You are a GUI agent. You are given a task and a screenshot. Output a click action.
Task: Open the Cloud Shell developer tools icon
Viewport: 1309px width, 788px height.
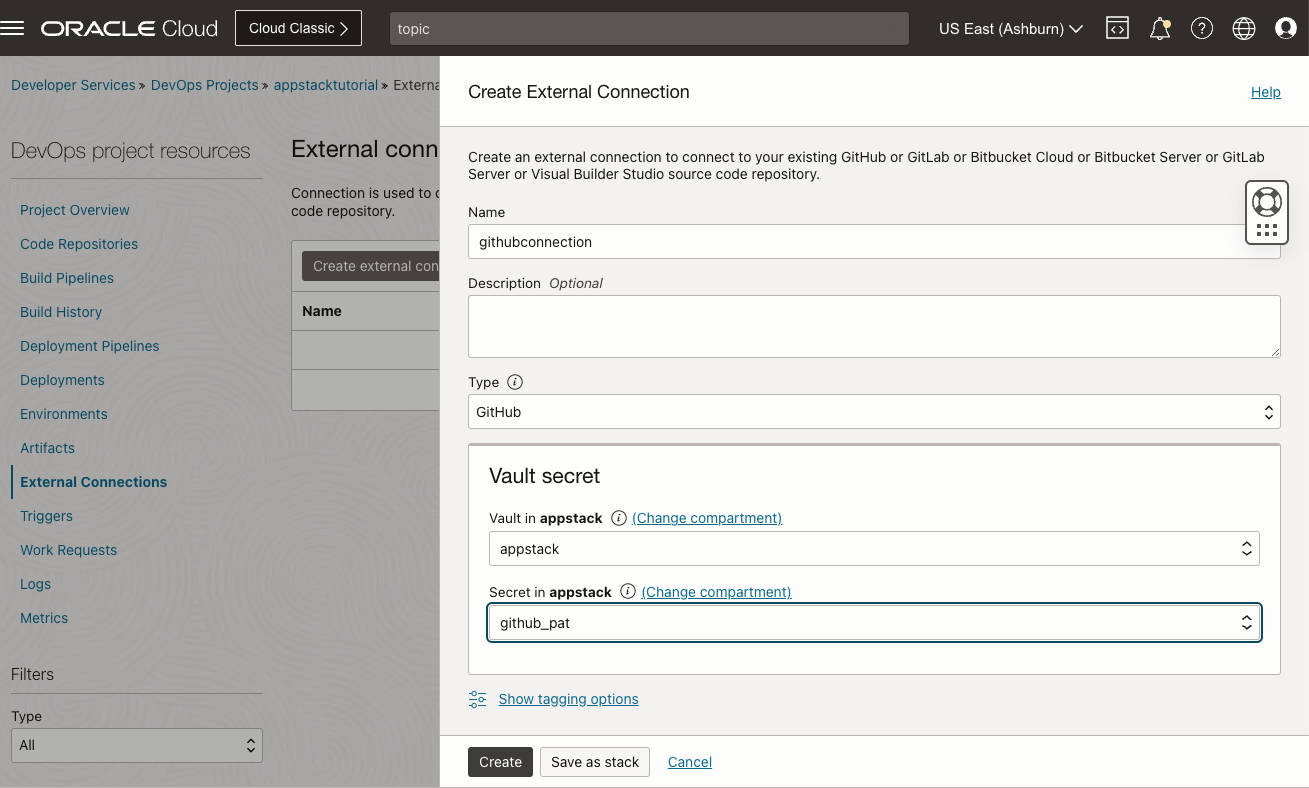(x=1117, y=28)
